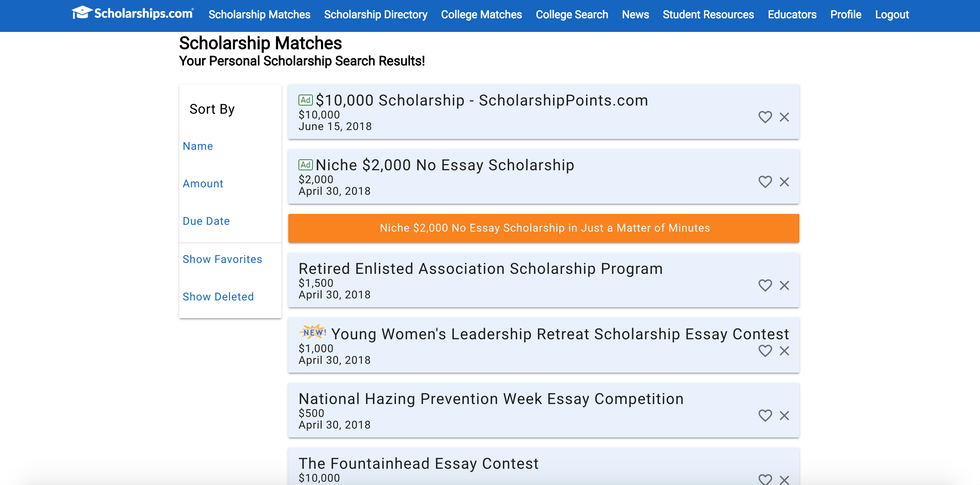
Task: Sort scholarships by Name
Action: click(198, 146)
